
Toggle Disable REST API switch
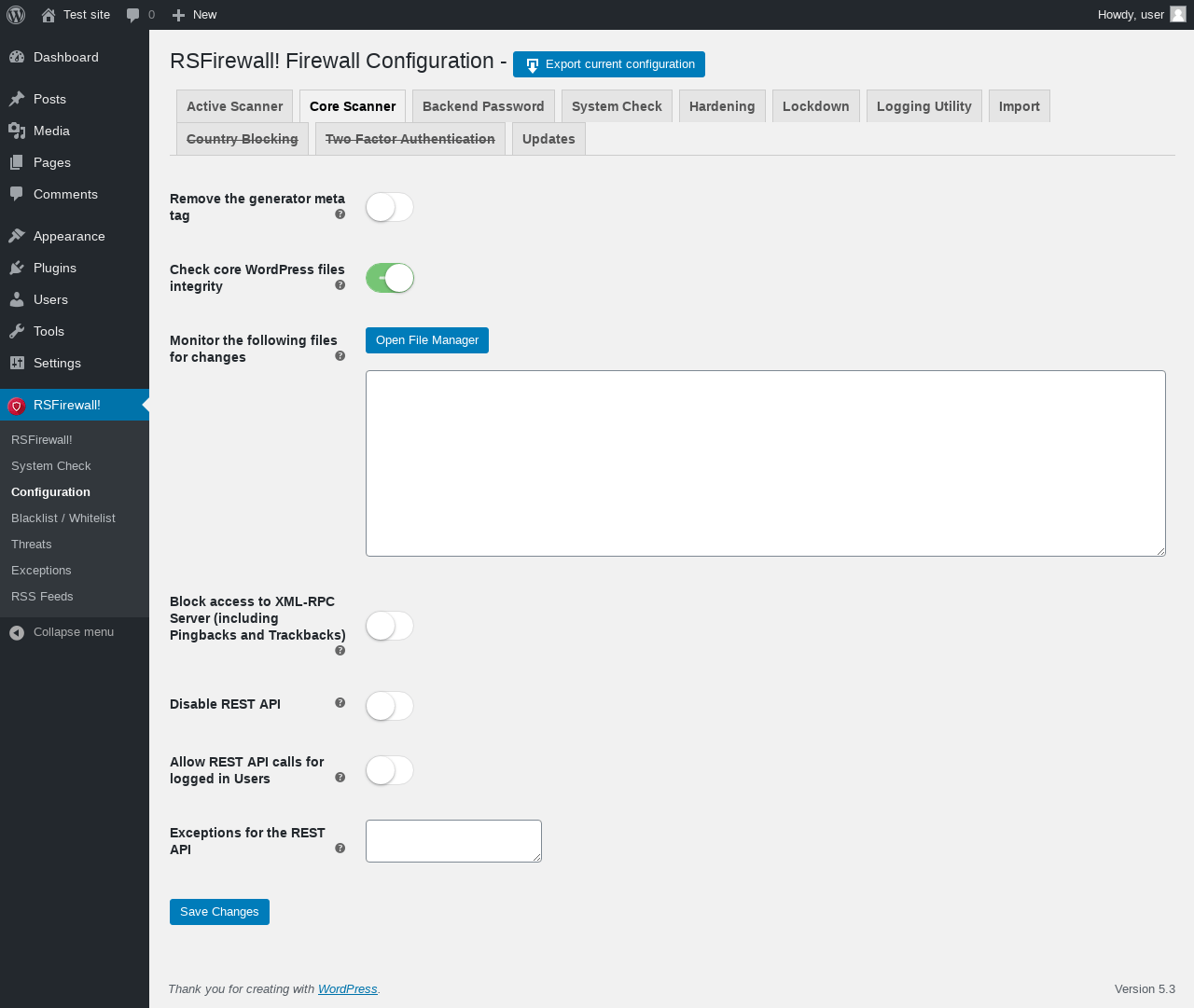pyautogui.click(x=390, y=706)
